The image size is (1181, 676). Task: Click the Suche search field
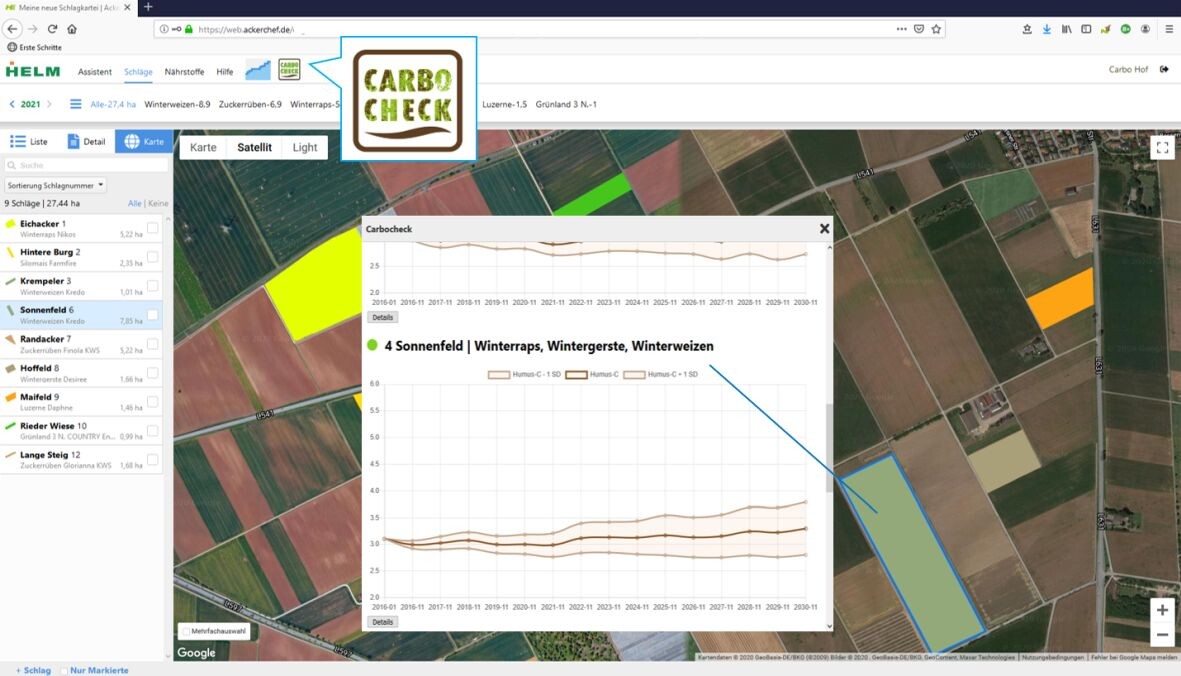tap(85, 165)
